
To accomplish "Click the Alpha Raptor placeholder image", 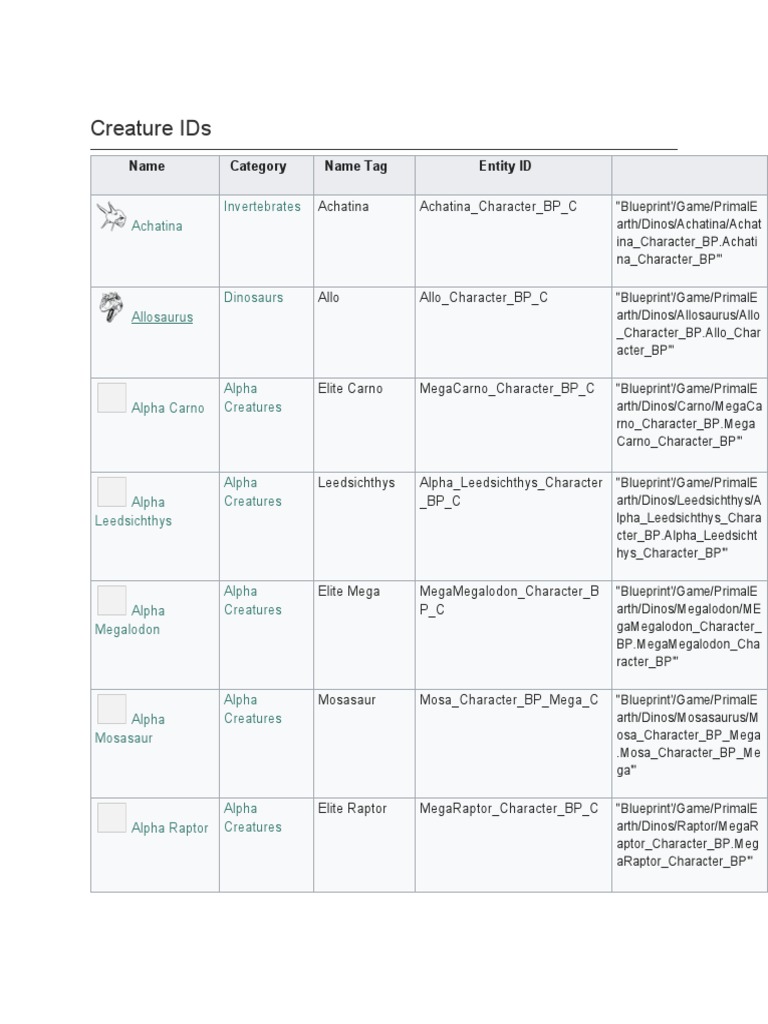I will pos(112,818).
